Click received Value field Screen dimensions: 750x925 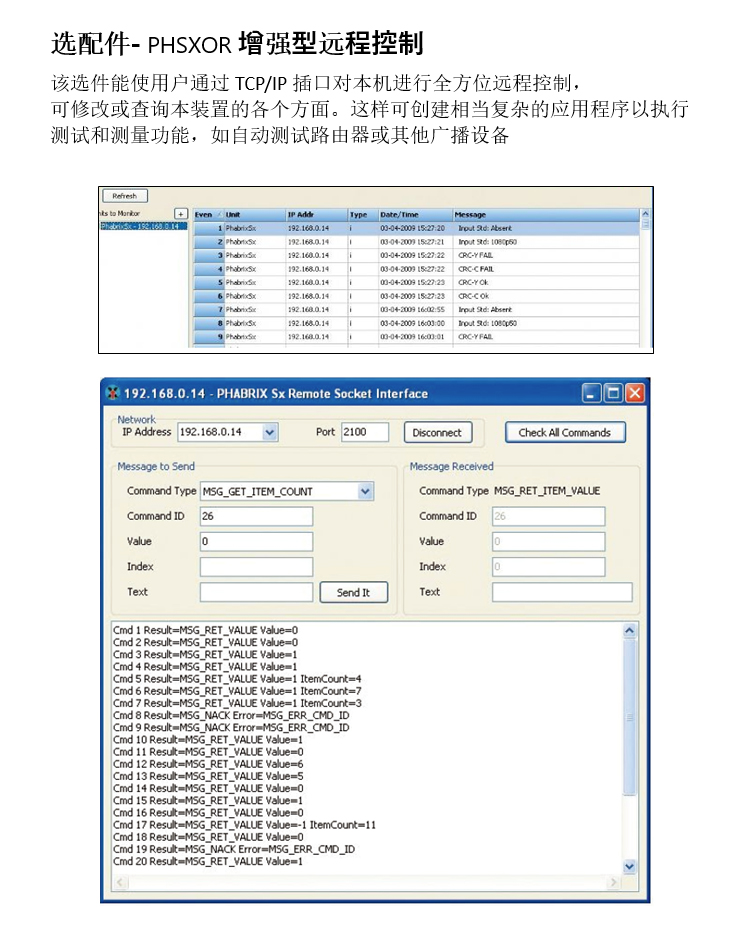548,542
